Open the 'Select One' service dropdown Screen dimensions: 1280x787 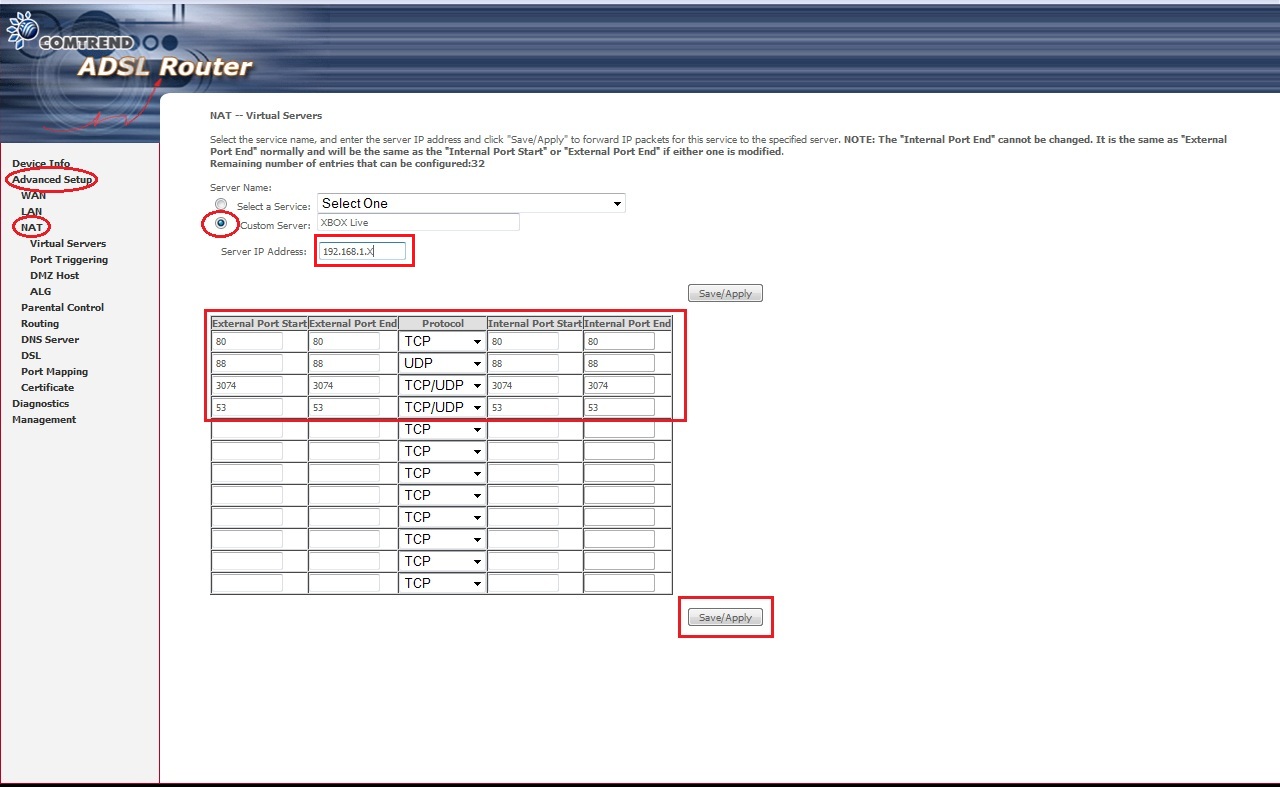tap(471, 203)
